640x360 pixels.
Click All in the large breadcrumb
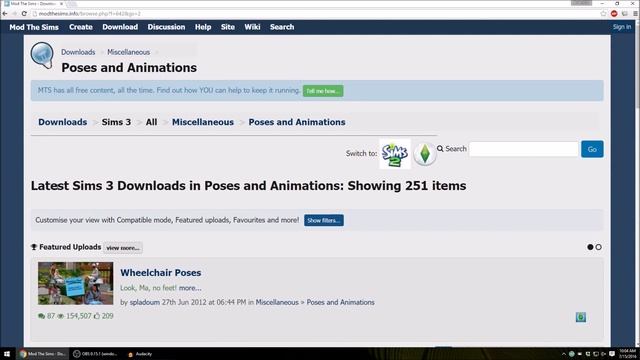[x=151, y=122]
